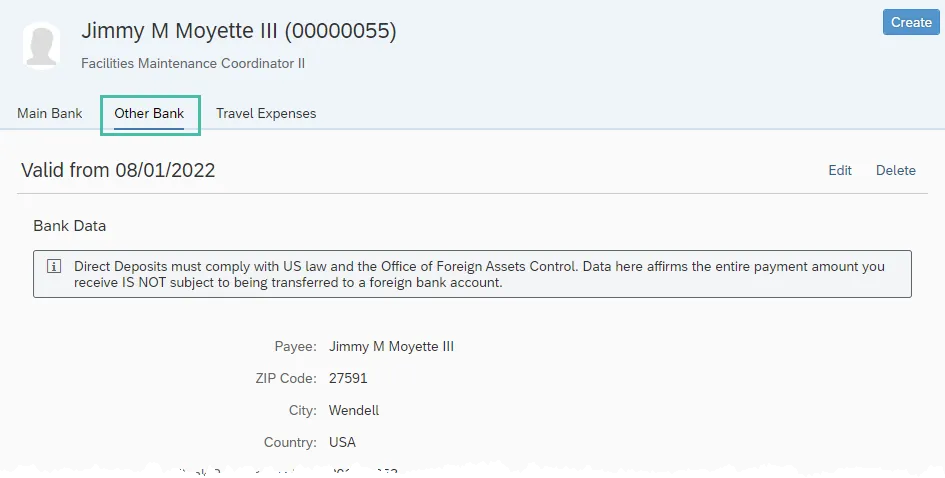Click the information icon in the message box
945x478 pixels.
pos(54,267)
